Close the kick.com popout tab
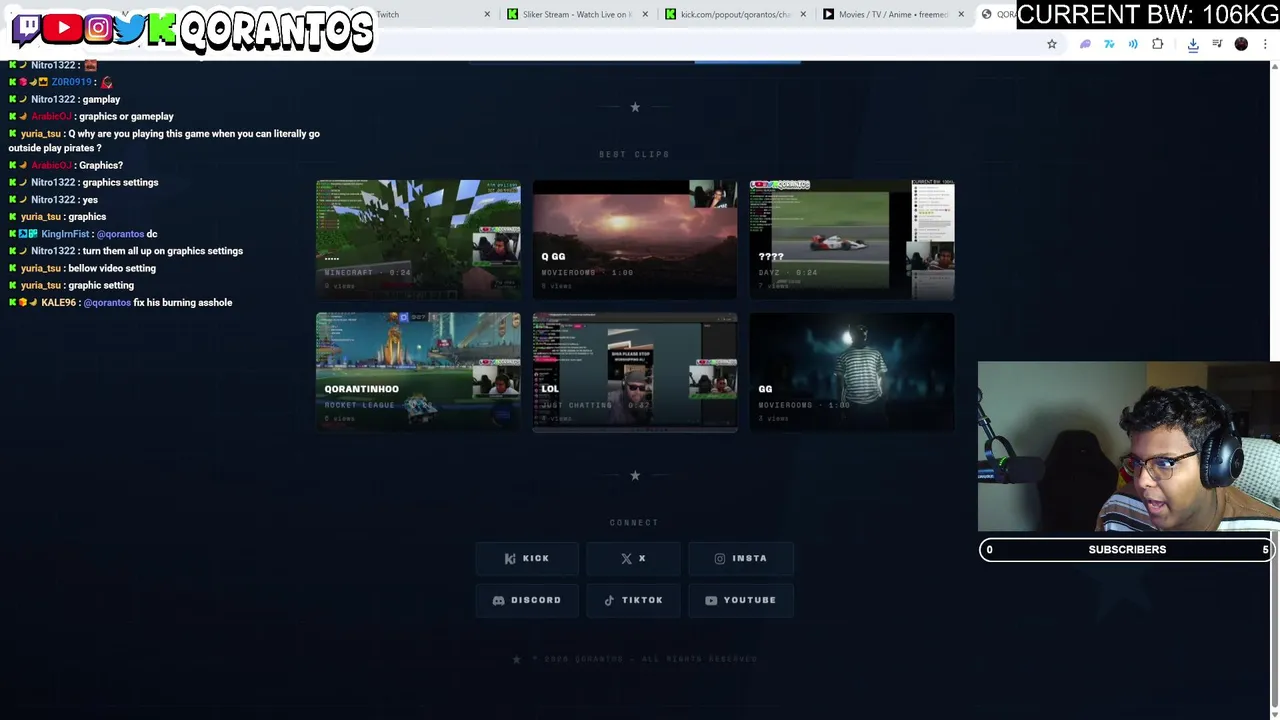This screenshot has width=1280, height=720. coord(803,14)
